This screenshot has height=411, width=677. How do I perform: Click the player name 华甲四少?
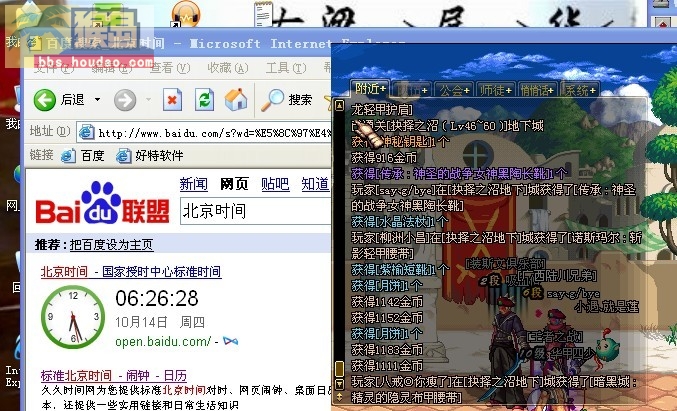[570, 354]
